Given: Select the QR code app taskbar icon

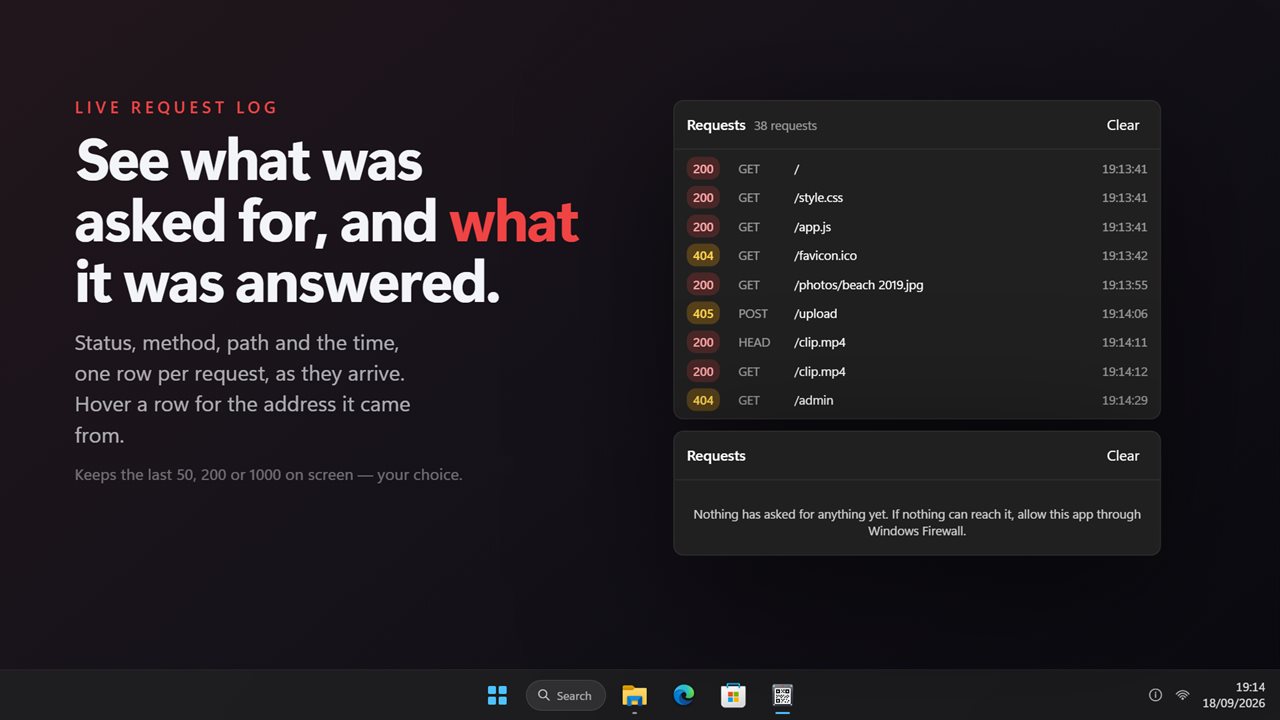Looking at the screenshot, I should (782, 695).
